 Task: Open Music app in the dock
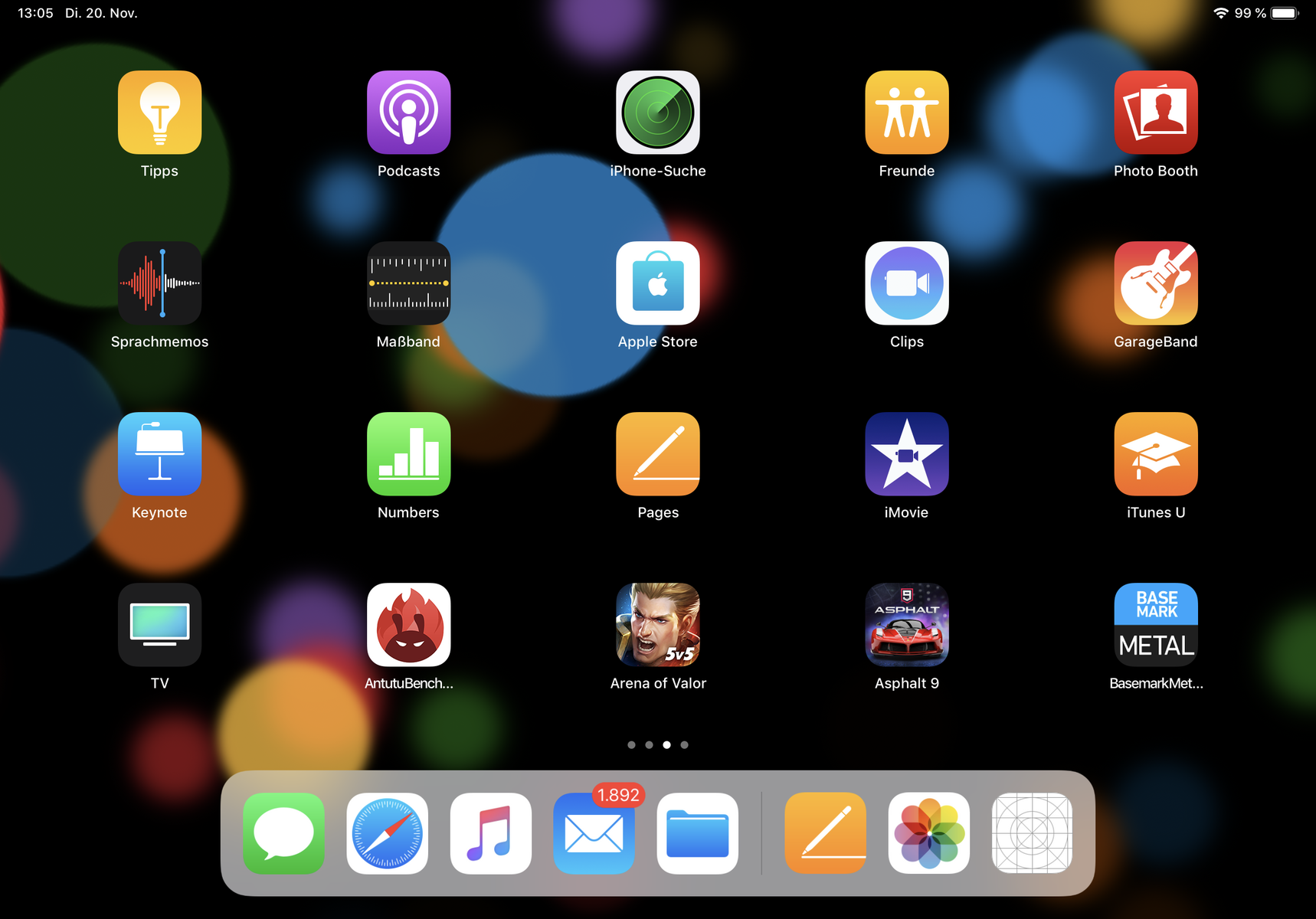coord(490,833)
